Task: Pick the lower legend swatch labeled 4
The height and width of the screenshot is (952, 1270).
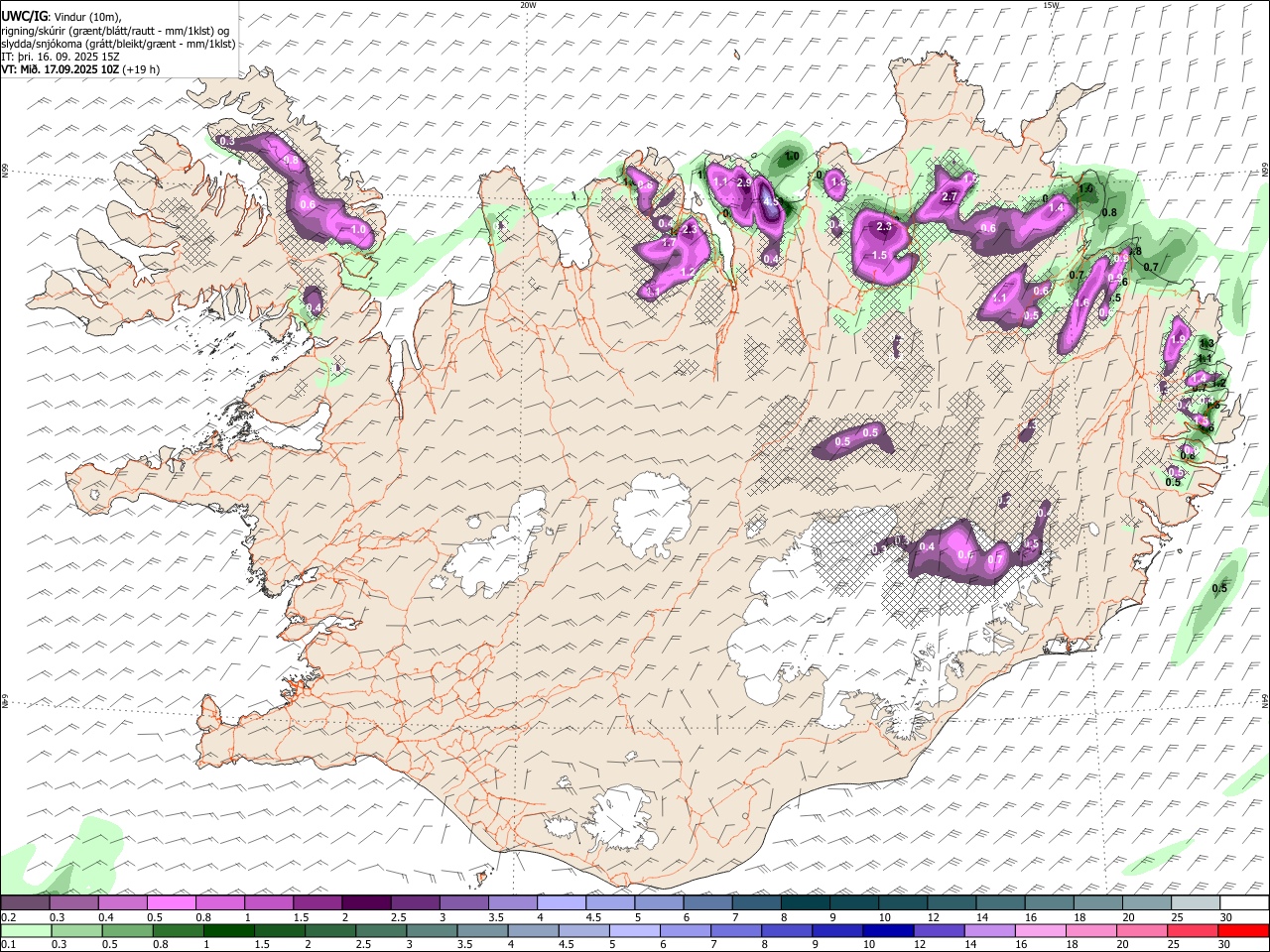Action: pos(533,930)
